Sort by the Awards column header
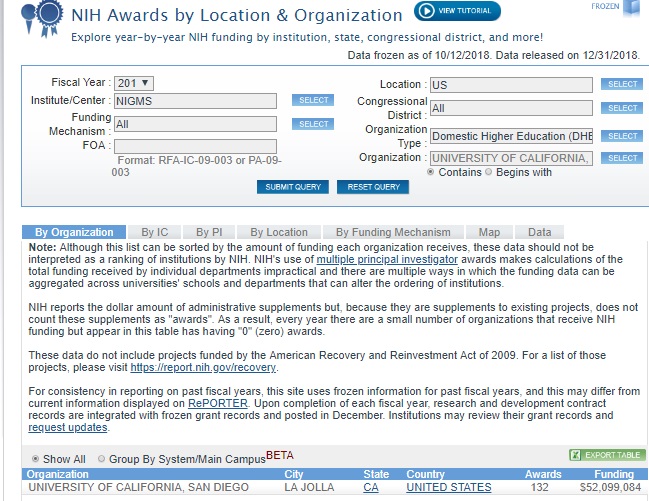 (x=543, y=474)
